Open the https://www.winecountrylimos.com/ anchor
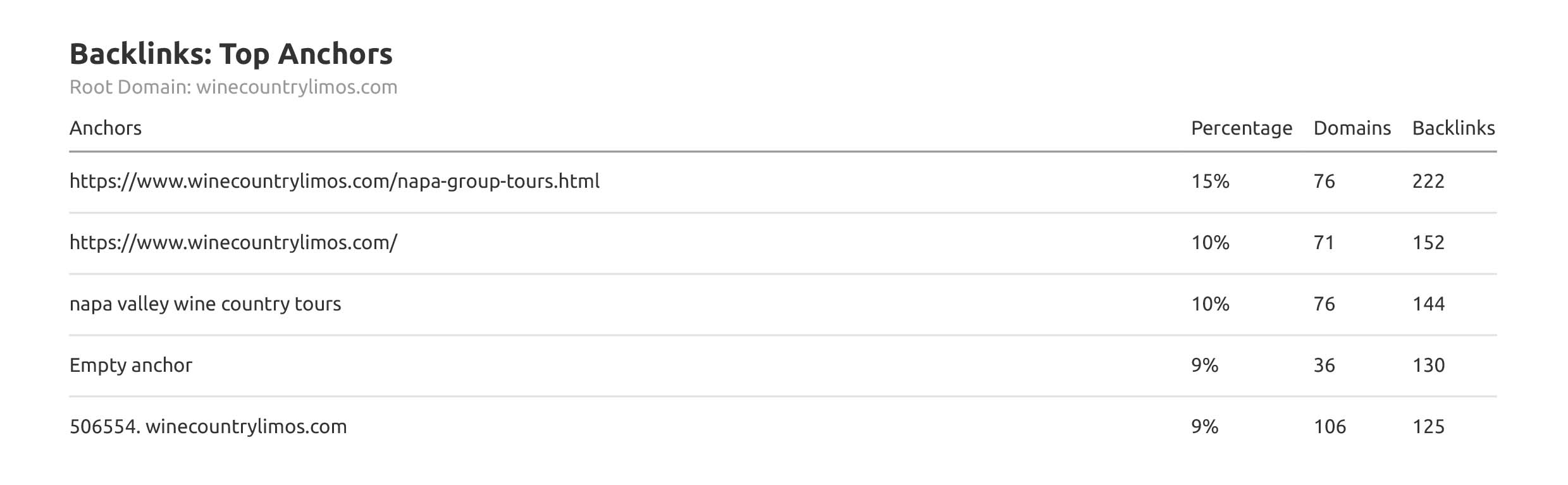Screen dimensions: 1568x485 [233, 243]
